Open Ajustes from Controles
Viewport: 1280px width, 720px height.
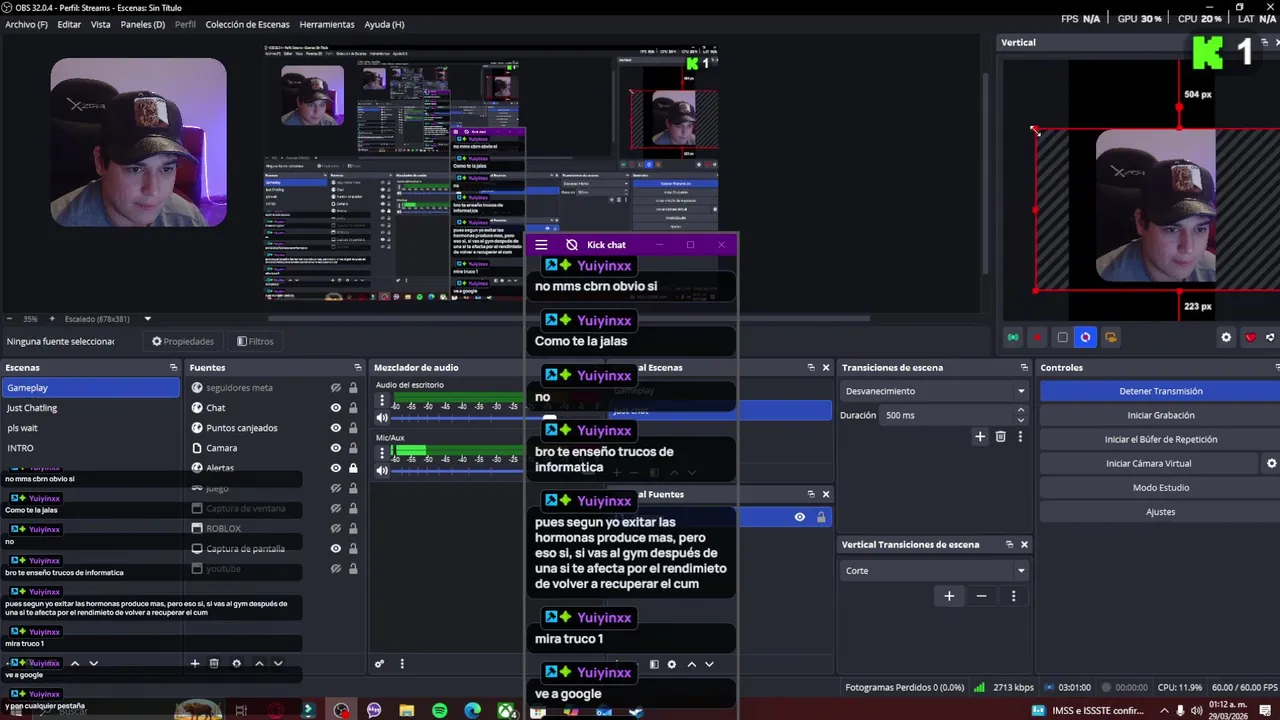[x=1160, y=512]
